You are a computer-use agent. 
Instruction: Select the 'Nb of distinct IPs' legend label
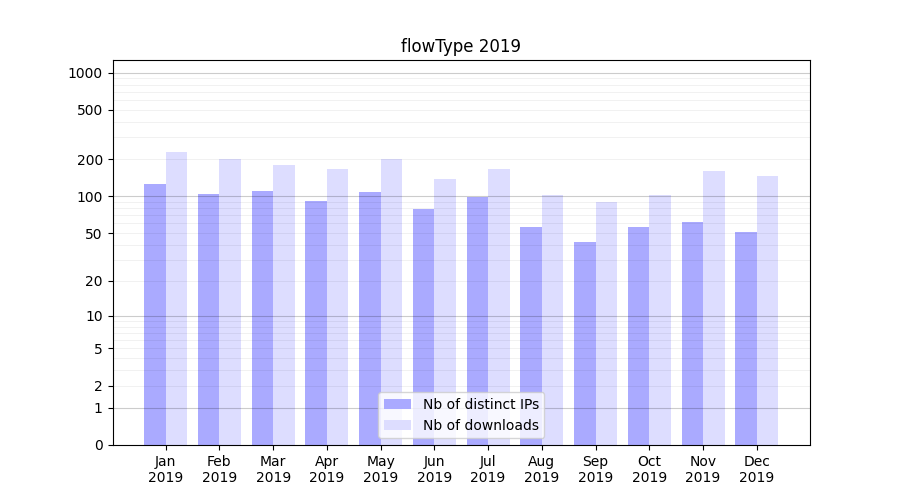point(480,404)
